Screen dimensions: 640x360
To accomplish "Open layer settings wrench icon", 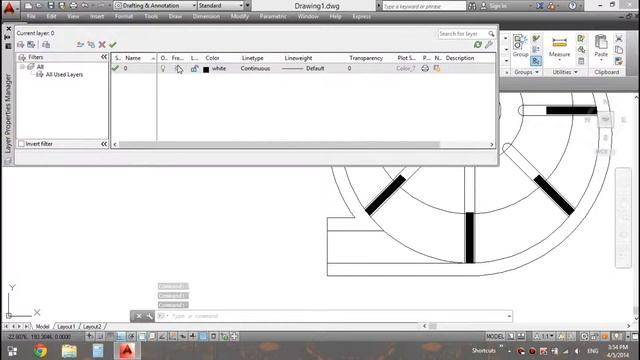I will 489,45.
